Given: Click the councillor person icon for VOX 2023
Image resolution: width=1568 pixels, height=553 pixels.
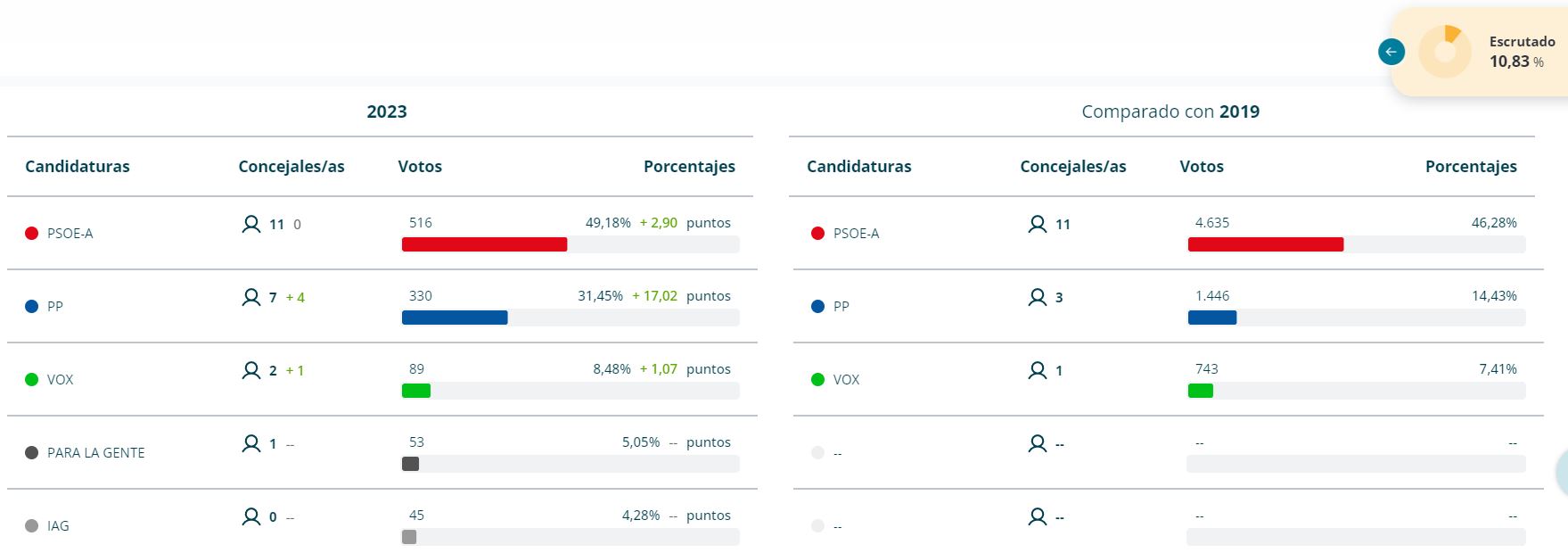Looking at the screenshot, I should [251, 370].
